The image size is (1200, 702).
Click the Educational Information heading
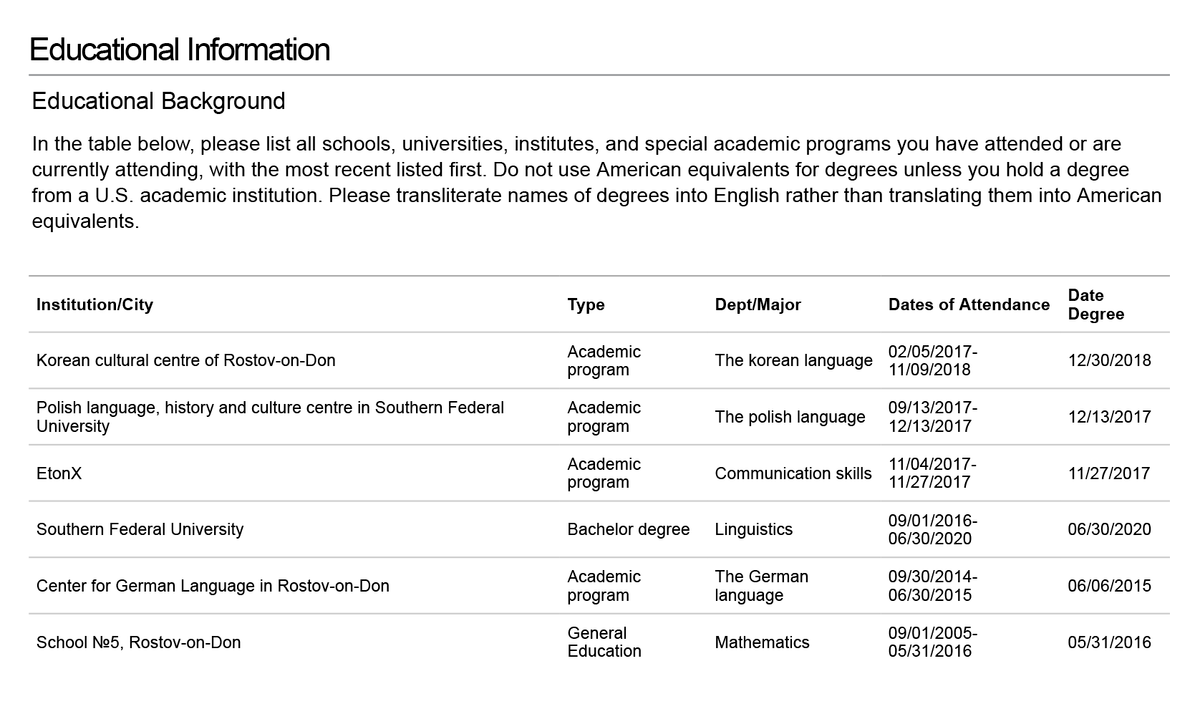coord(180,49)
